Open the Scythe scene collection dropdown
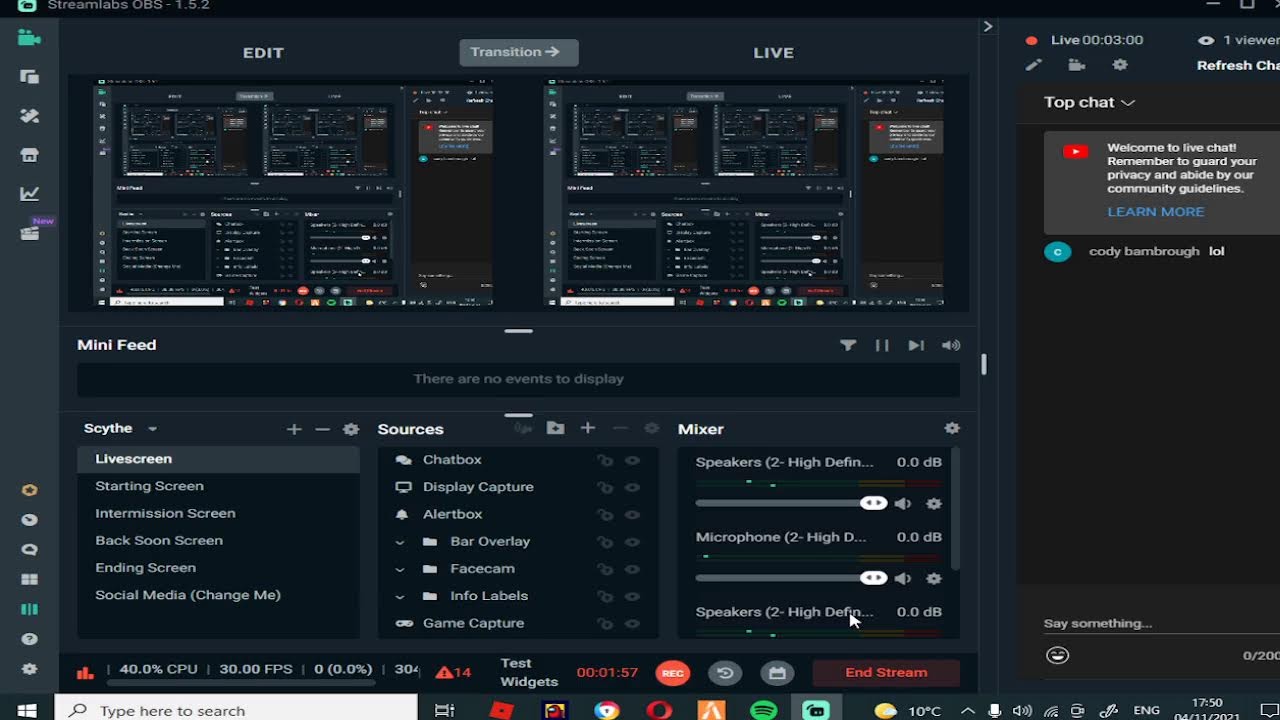The image size is (1280, 720). click(121, 428)
